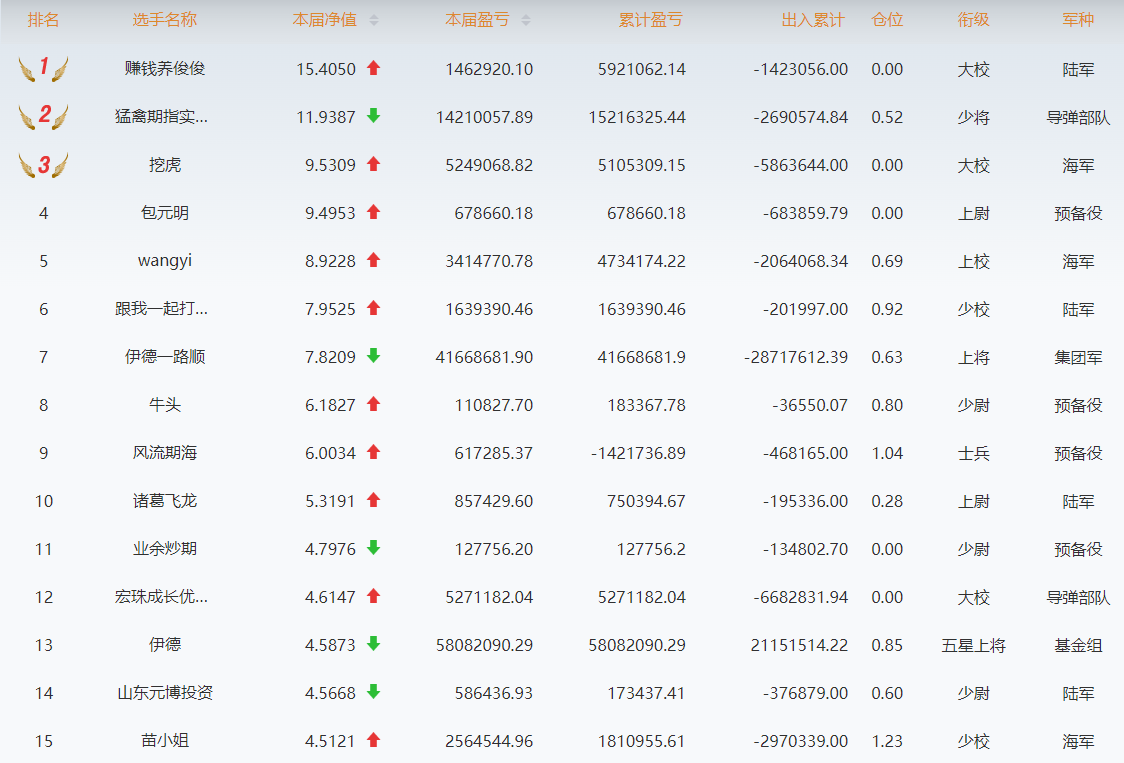Open player 包元明
This screenshot has width=1124, height=763.
tap(165, 213)
